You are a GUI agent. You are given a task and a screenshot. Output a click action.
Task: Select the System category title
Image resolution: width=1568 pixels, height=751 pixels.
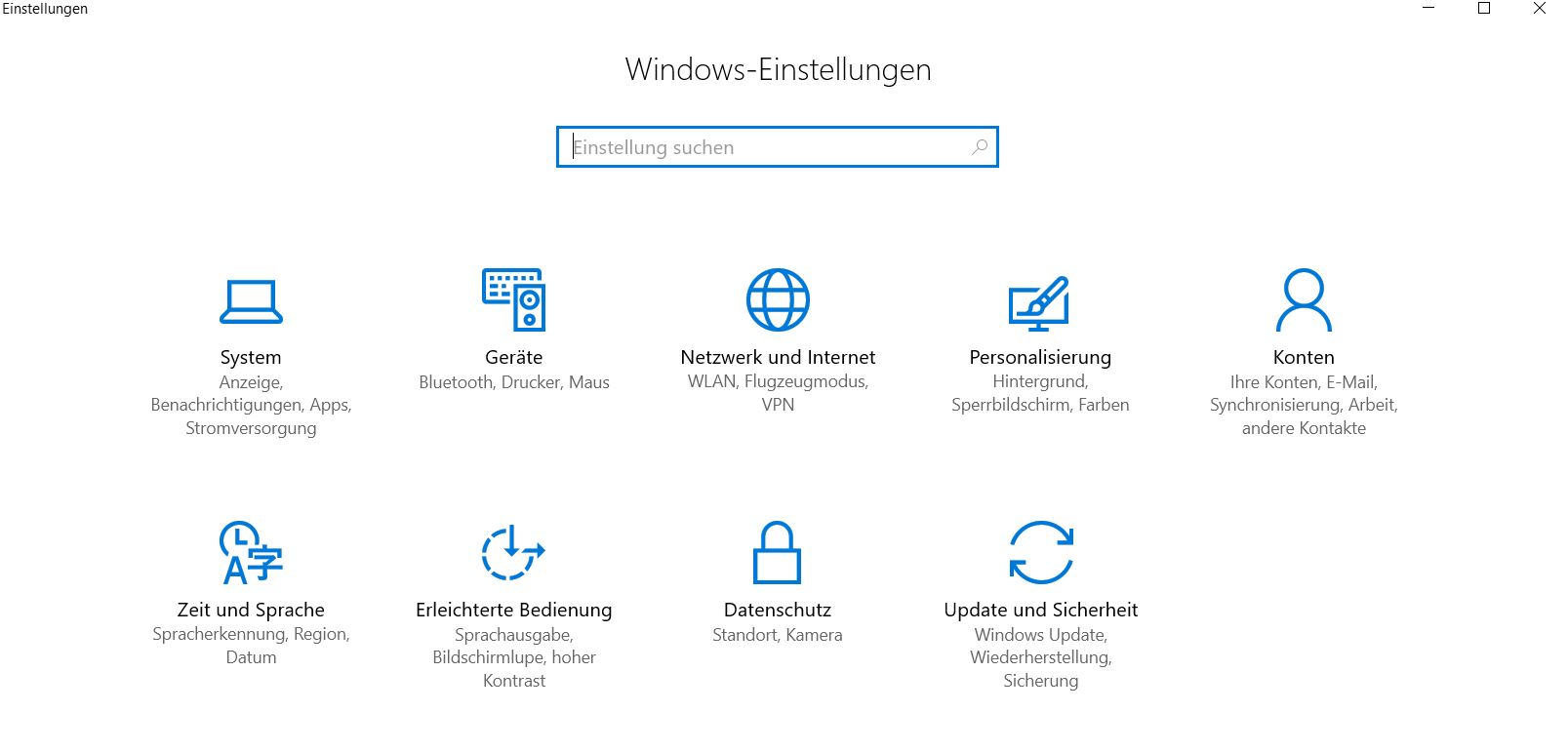pyautogui.click(x=251, y=357)
